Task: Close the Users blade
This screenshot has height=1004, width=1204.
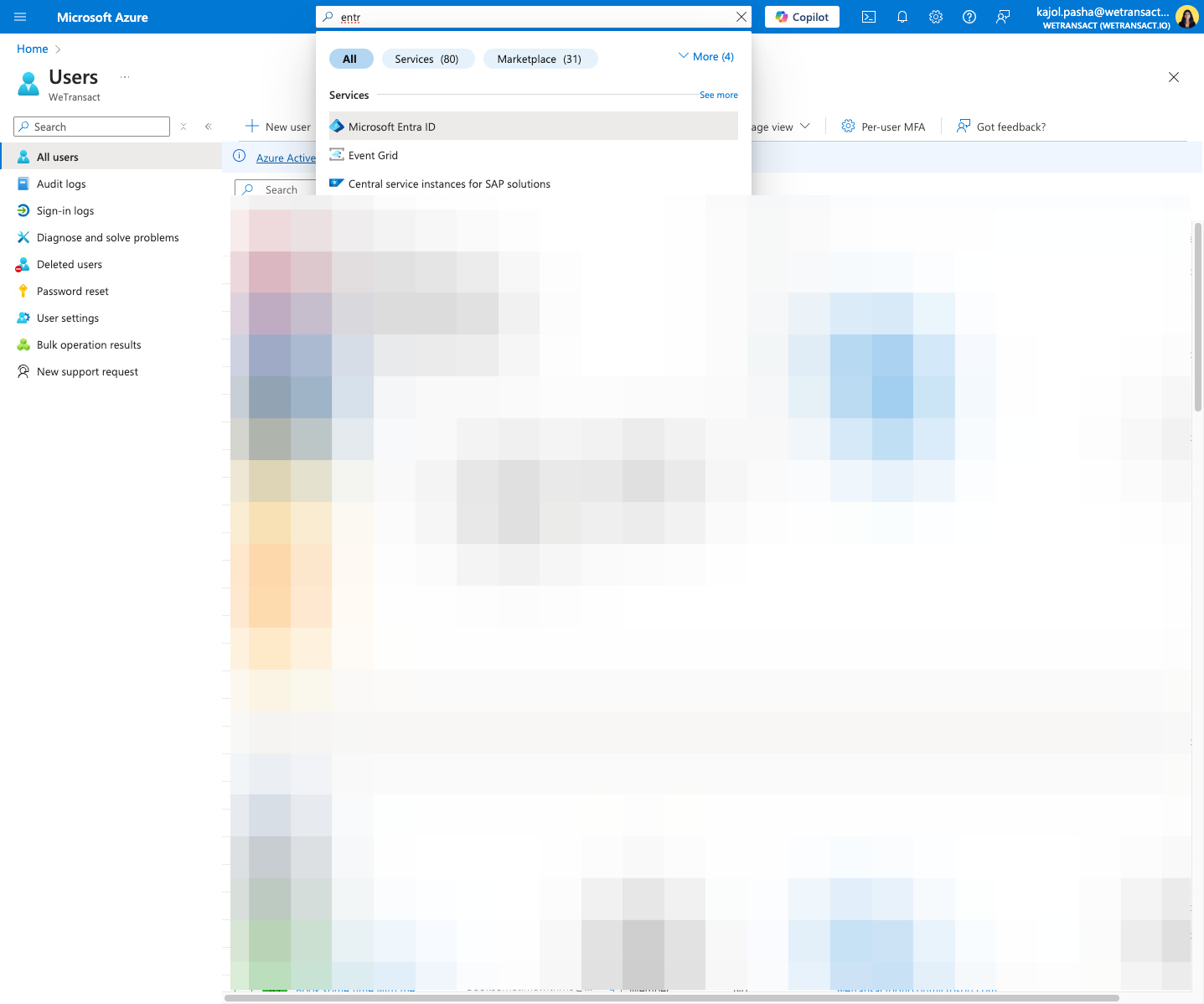Action: [1174, 77]
